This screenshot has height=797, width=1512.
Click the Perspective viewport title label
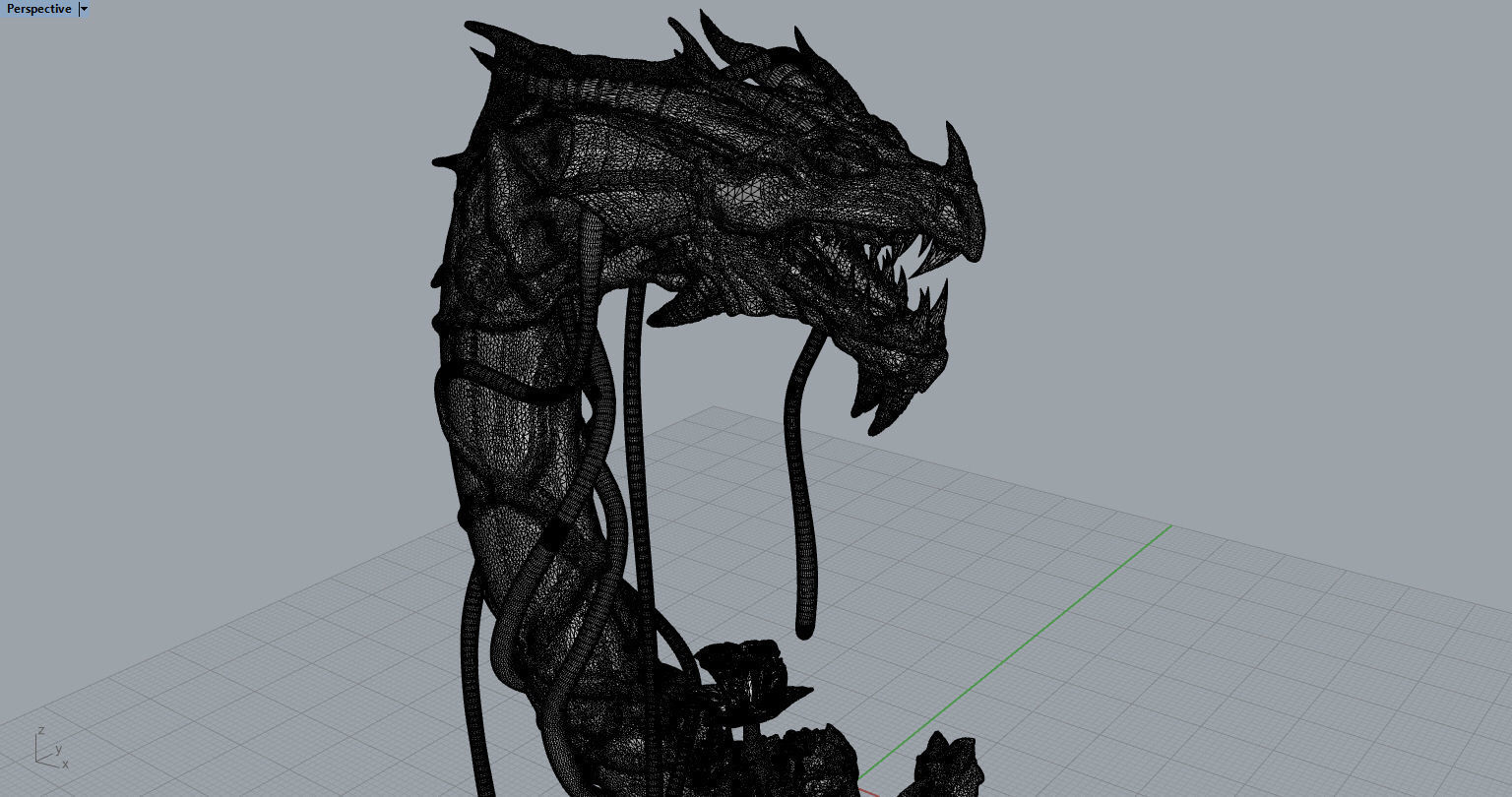[x=38, y=9]
